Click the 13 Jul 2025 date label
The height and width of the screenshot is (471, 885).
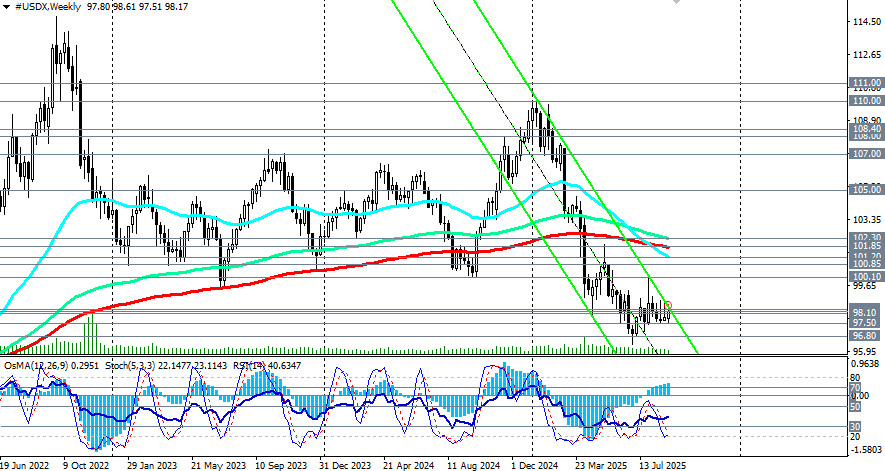coord(663,465)
